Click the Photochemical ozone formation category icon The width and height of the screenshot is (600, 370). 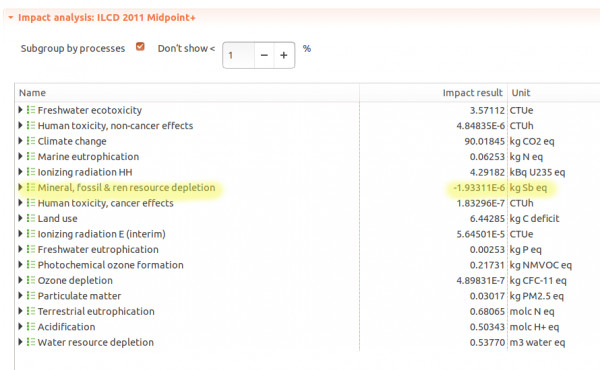tap(31, 264)
